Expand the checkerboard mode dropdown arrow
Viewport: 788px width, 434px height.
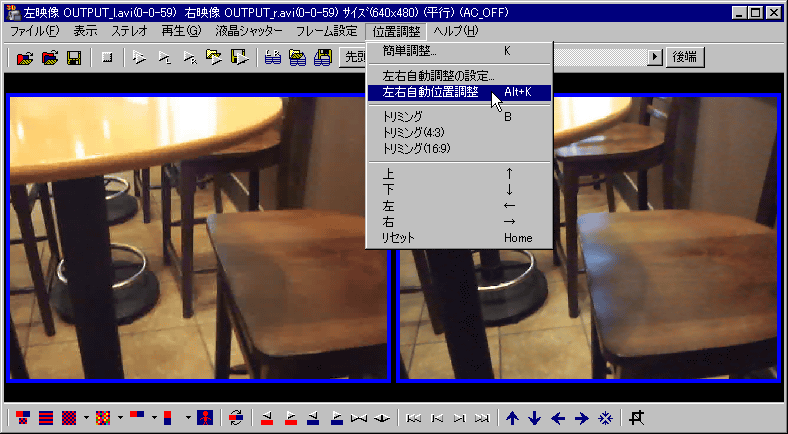(x=86, y=417)
